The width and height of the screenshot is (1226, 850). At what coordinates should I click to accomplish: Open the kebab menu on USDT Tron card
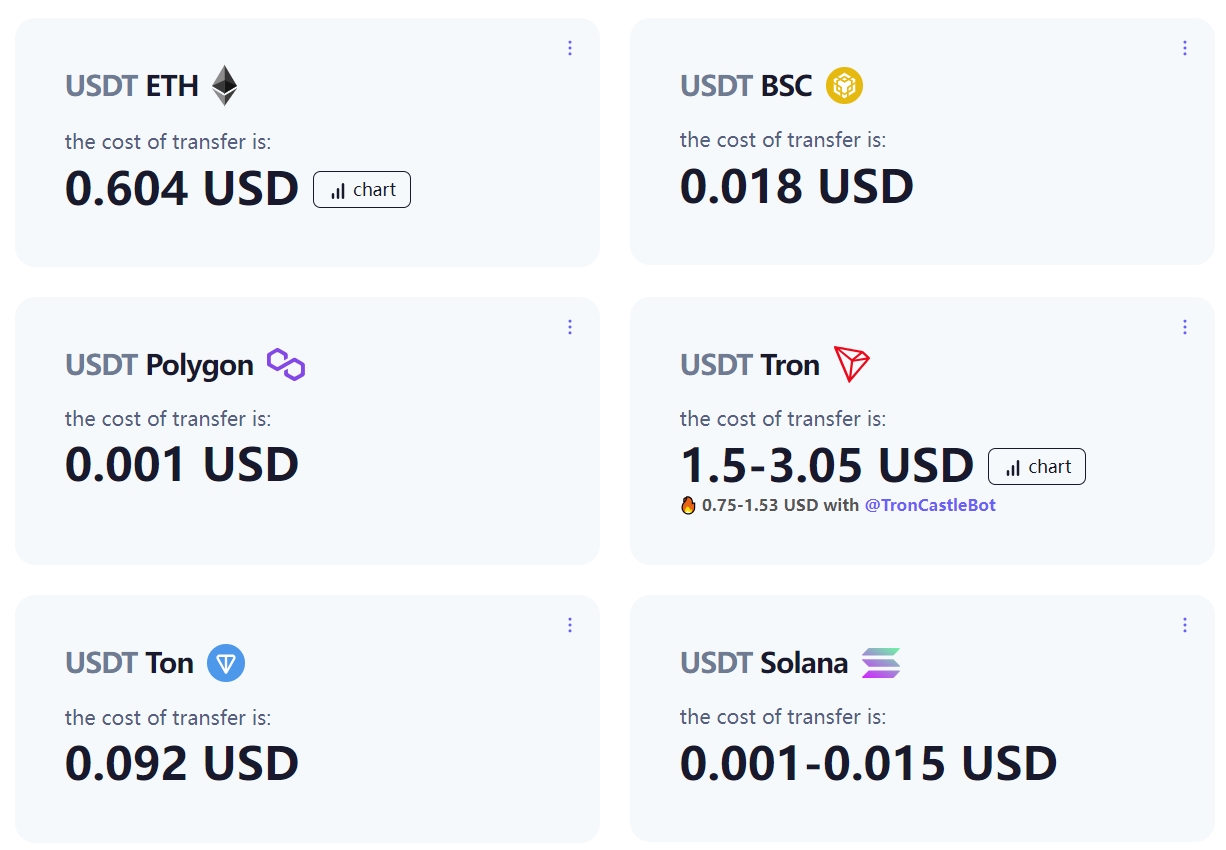[x=1185, y=327]
